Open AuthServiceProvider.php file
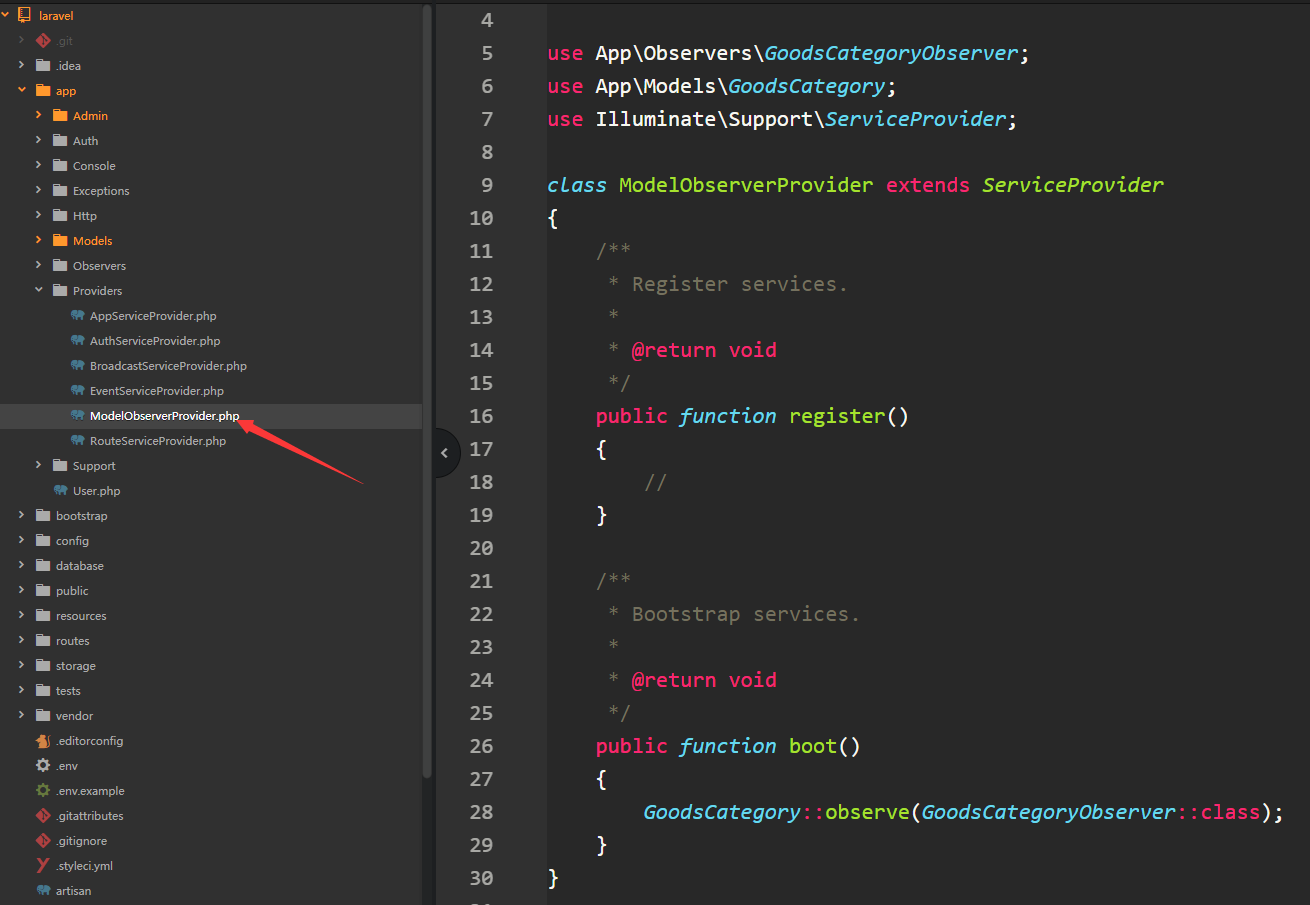 [155, 341]
